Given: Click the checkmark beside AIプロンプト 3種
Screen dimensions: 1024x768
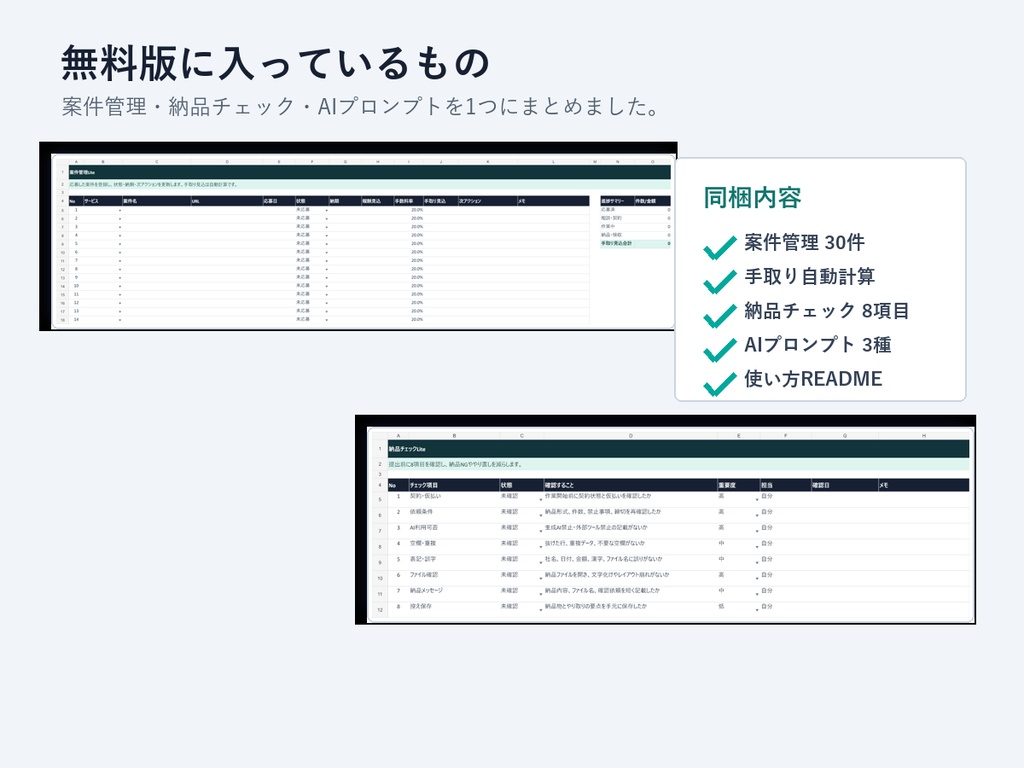Looking at the screenshot, I should (720, 349).
